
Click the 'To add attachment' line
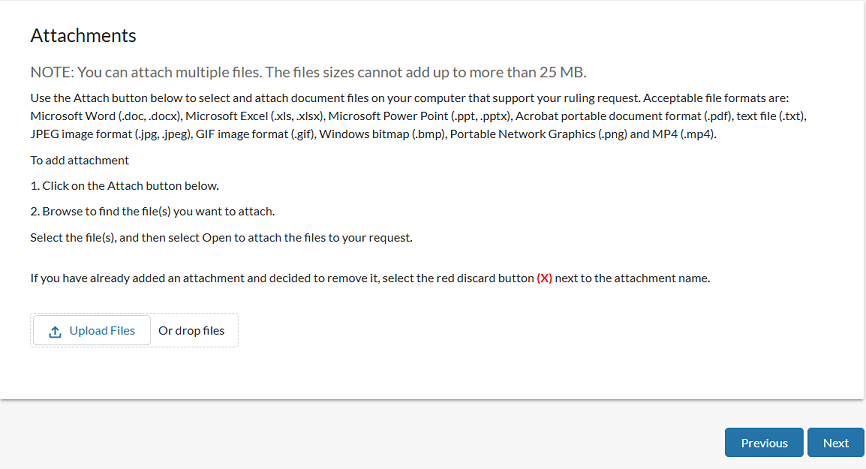tap(79, 160)
